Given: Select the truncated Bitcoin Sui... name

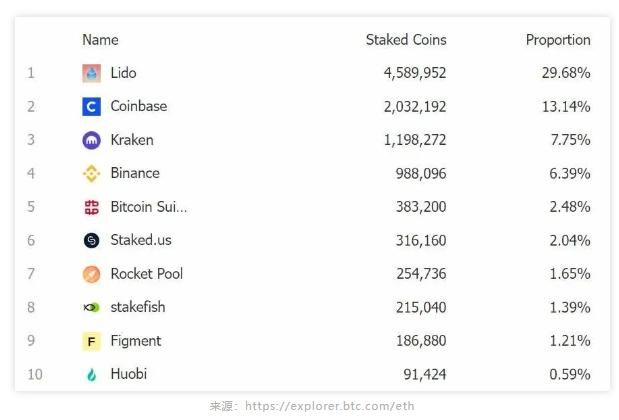Looking at the screenshot, I should point(148,207).
